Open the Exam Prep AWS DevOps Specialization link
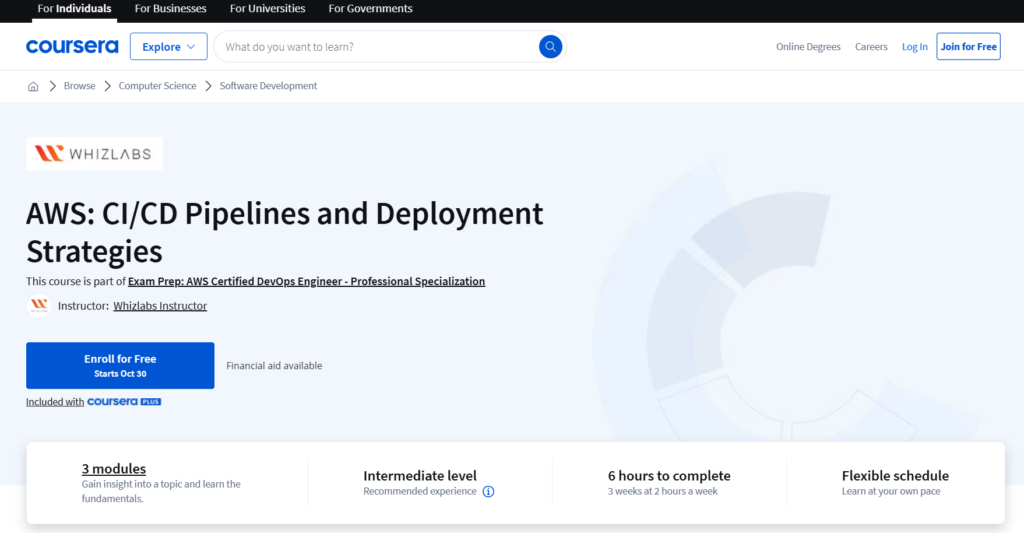This screenshot has height=533, width=1024. point(306,282)
